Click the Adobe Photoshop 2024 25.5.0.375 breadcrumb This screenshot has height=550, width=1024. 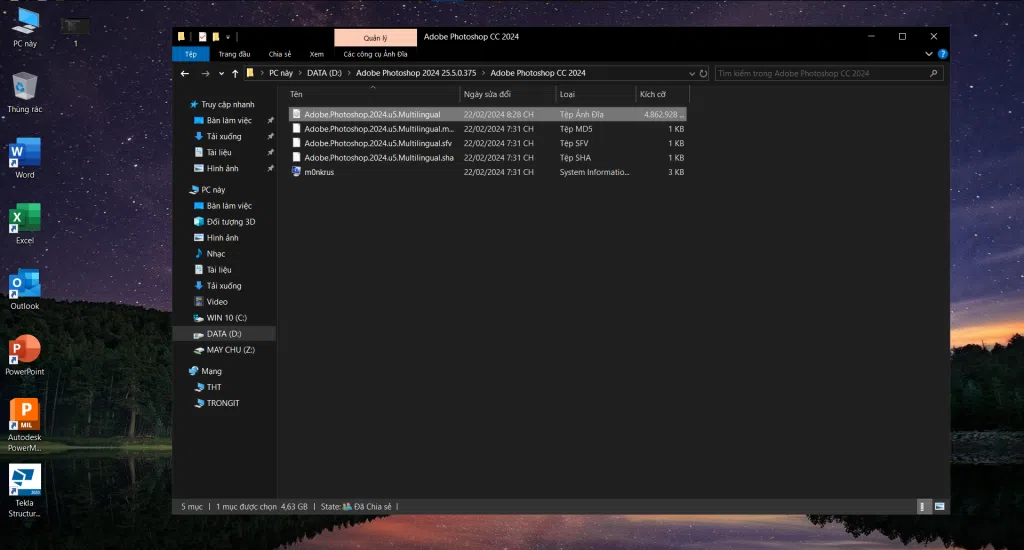(x=416, y=73)
